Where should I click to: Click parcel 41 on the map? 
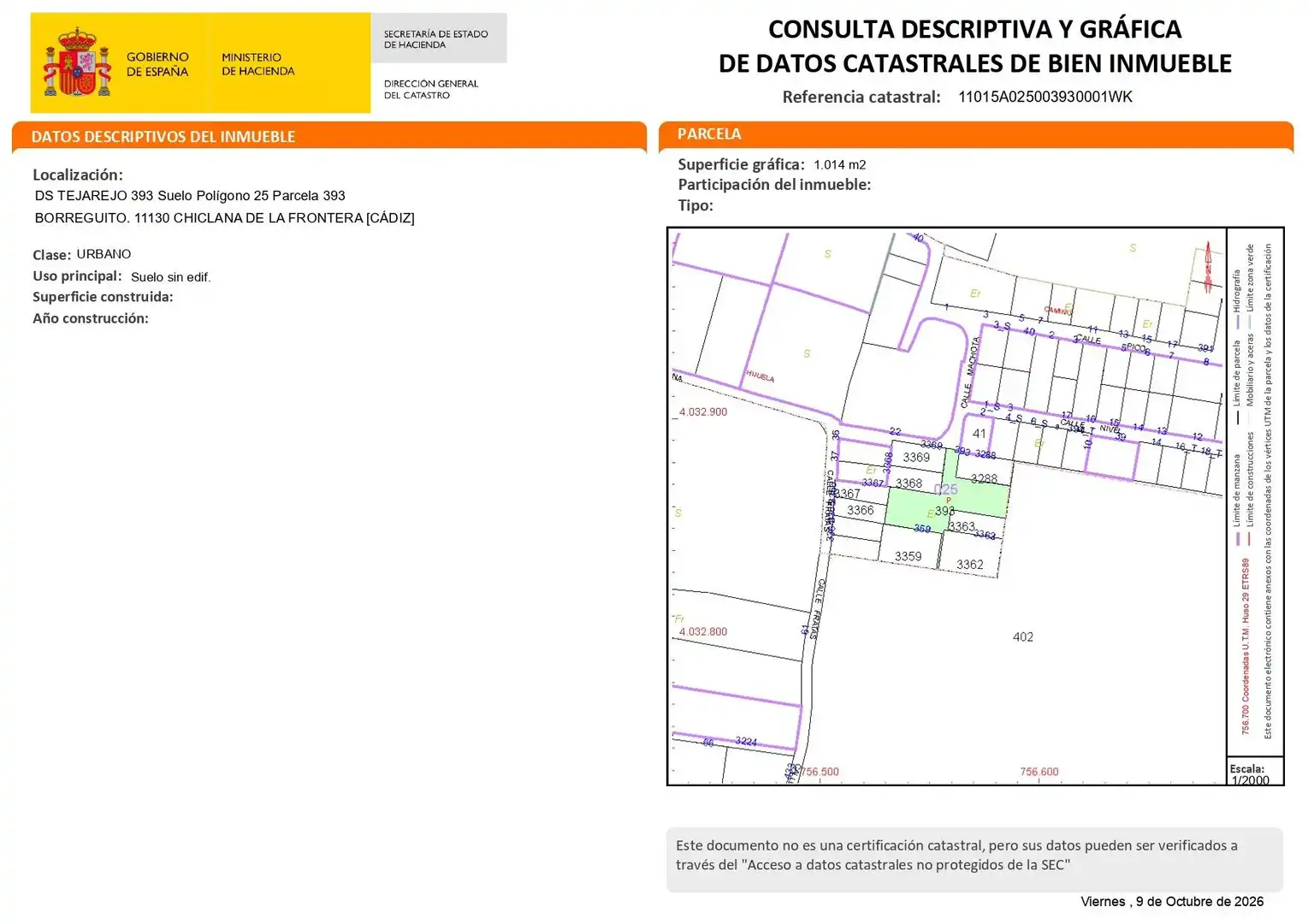979,434
